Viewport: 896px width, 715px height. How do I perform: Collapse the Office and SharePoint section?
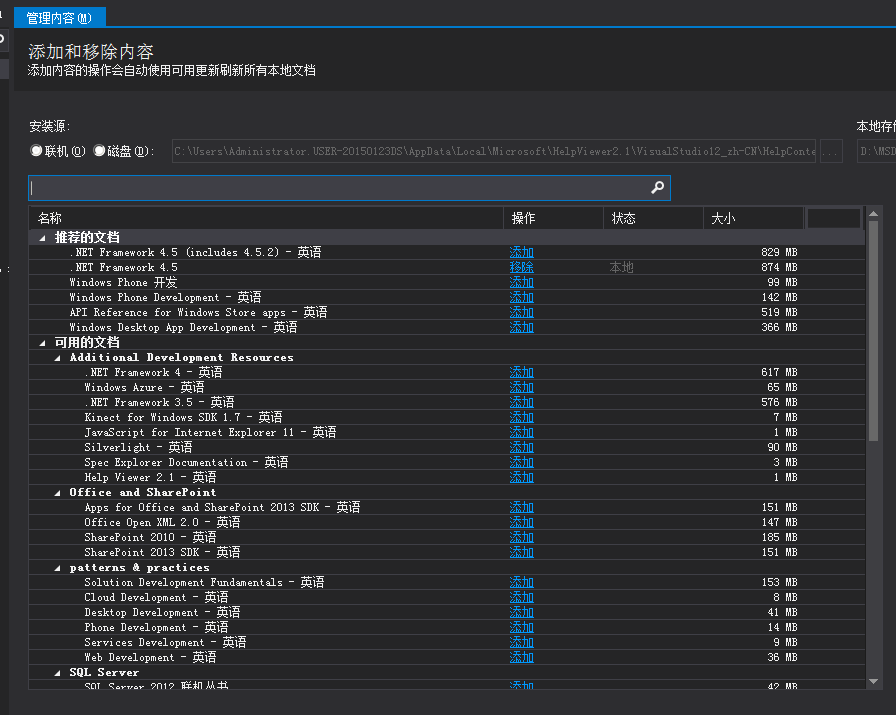pos(57,493)
